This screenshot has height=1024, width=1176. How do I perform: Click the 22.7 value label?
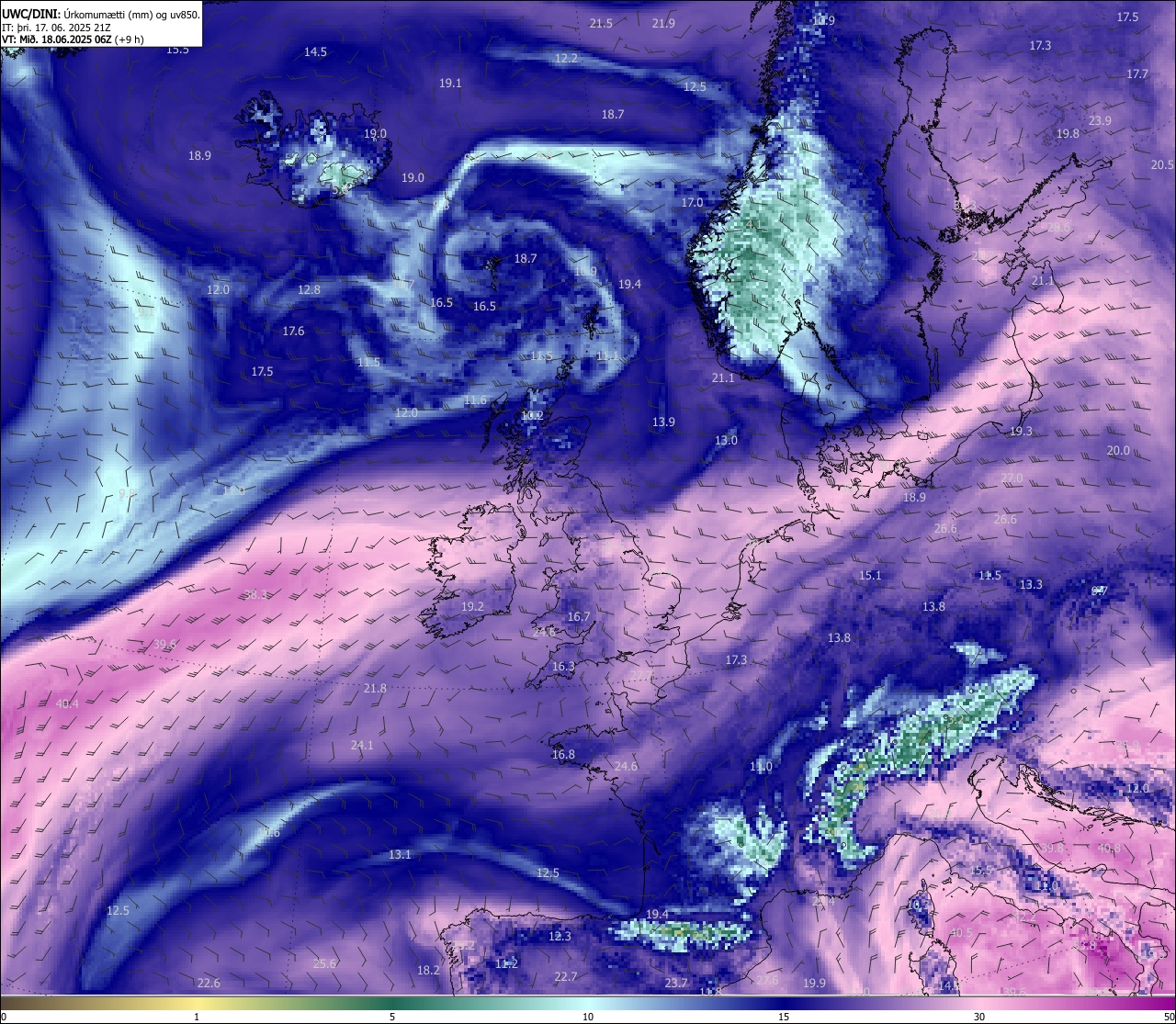click(x=566, y=976)
